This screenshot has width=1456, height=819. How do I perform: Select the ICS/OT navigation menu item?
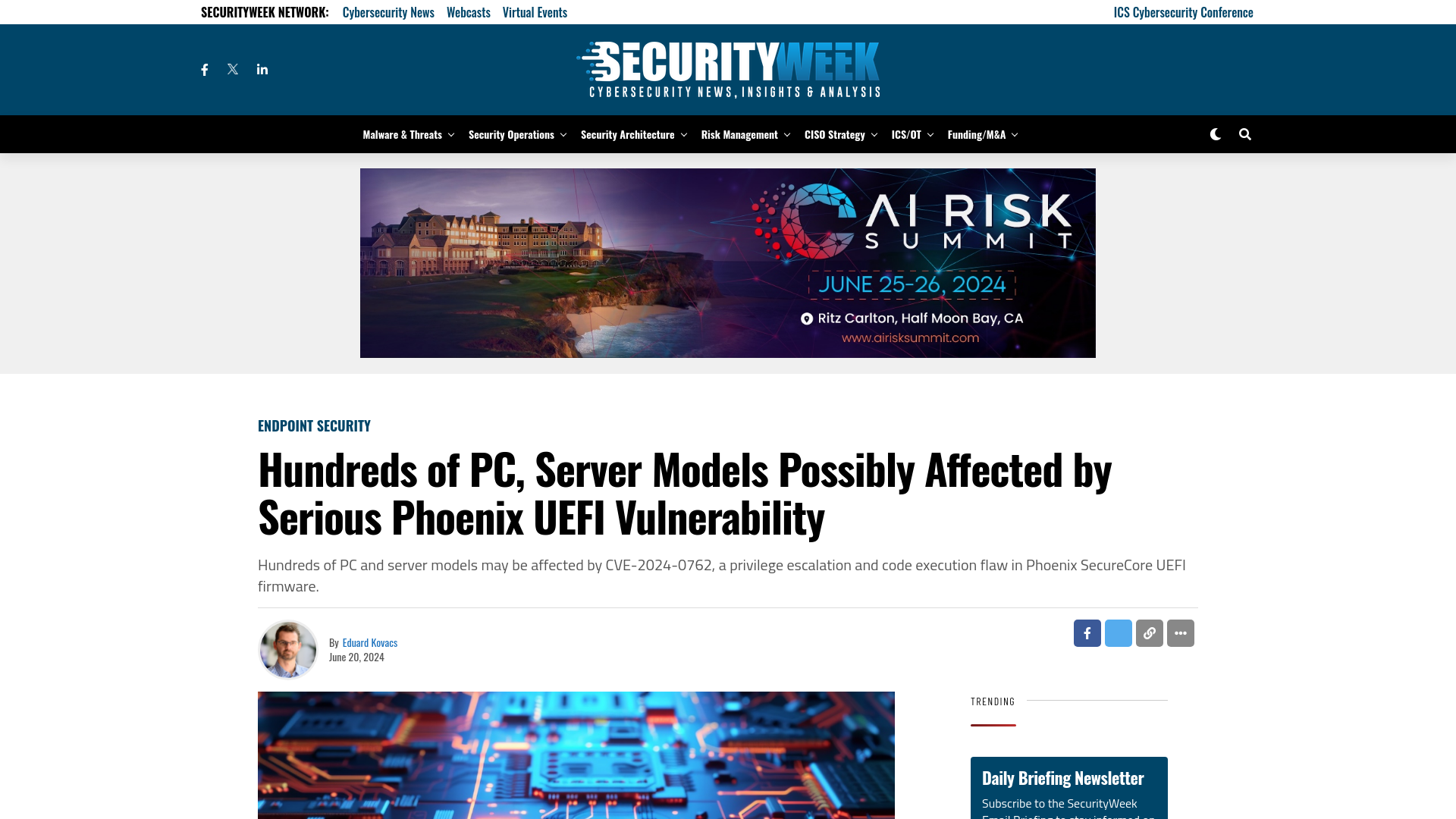(906, 134)
